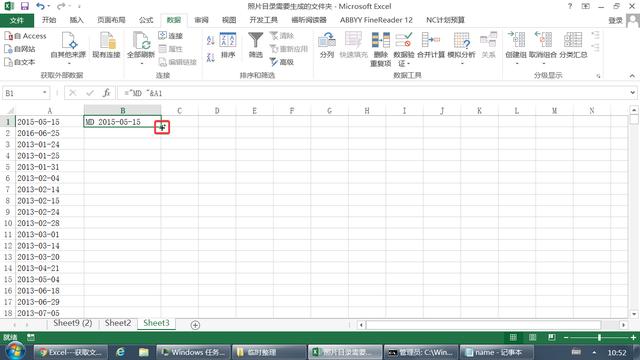This screenshot has width=640, height=360.
Task: Click the Save icon in quick access toolbar
Action: [x=25, y=6]
